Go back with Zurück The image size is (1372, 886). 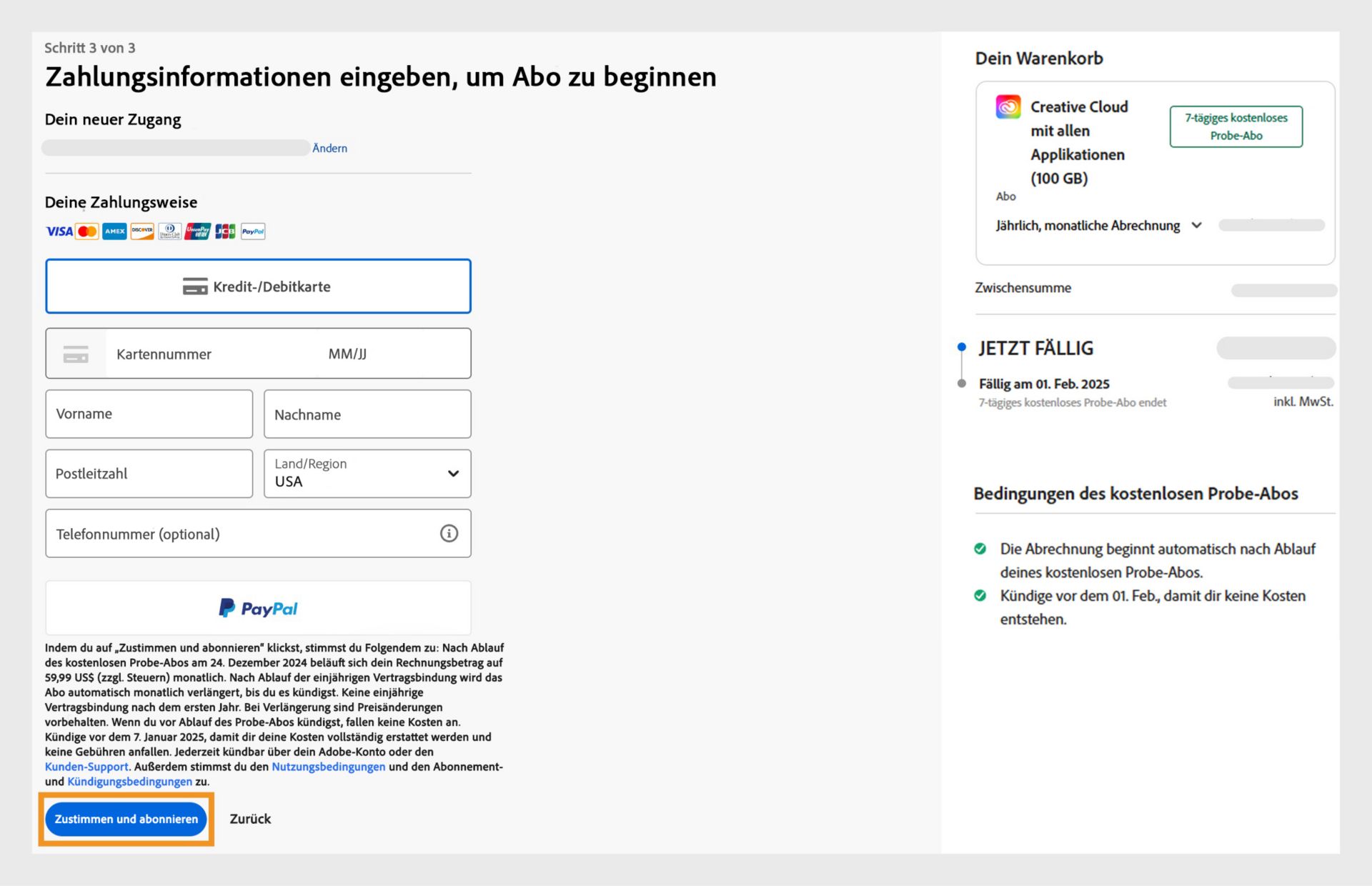pos(250,819)
